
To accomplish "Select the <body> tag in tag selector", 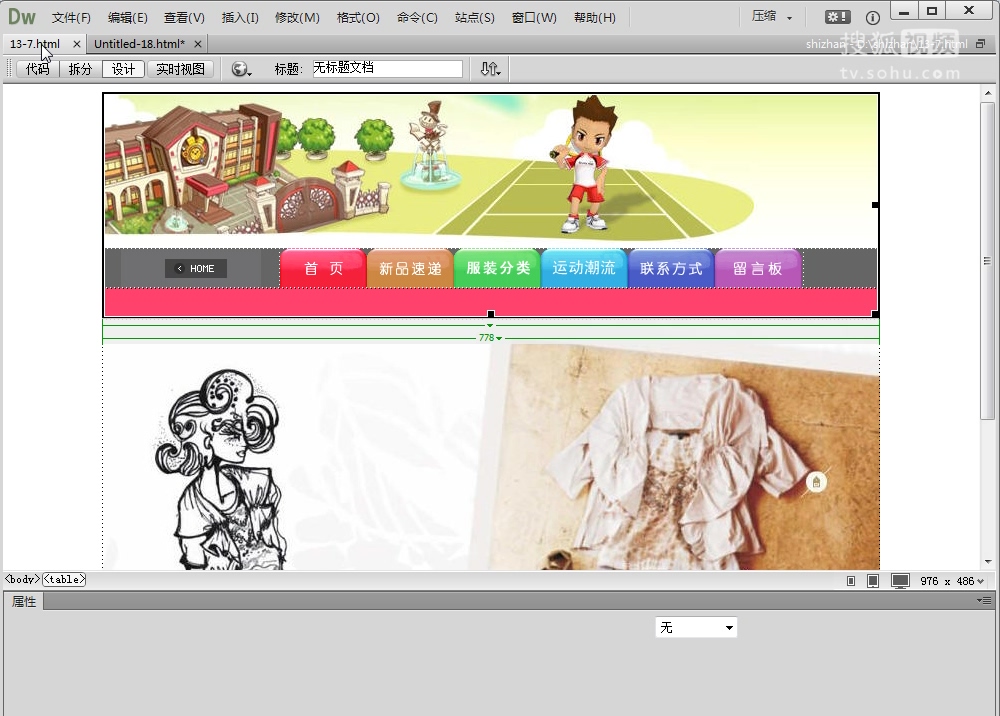I will point(22,580).
